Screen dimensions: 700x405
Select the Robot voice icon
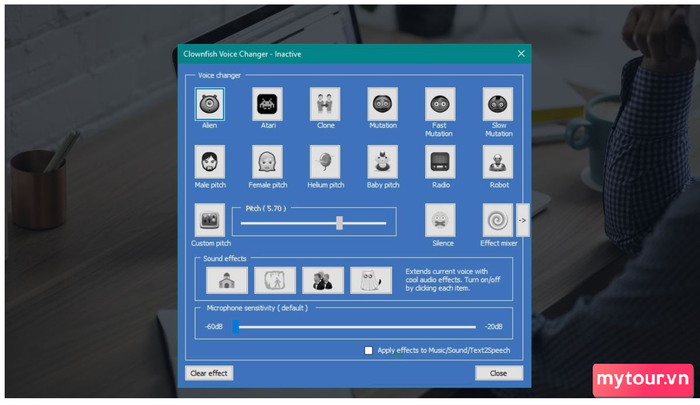click(497, 162)
